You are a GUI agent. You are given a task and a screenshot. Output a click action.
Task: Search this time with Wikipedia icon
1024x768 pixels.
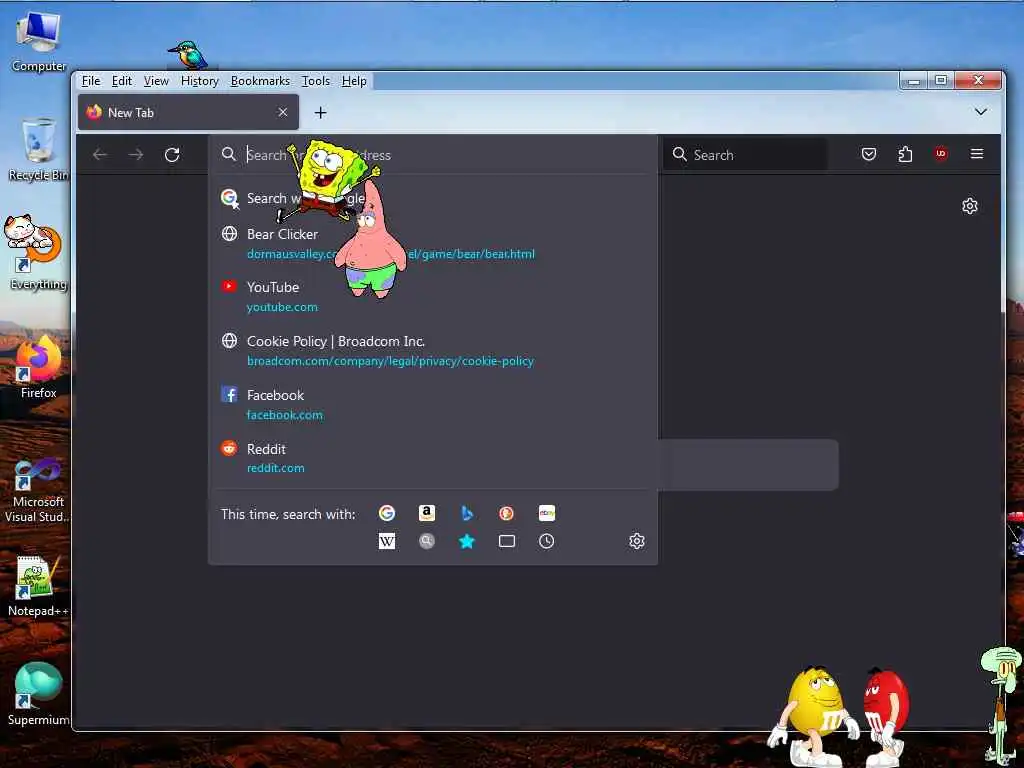click(387, 541)
